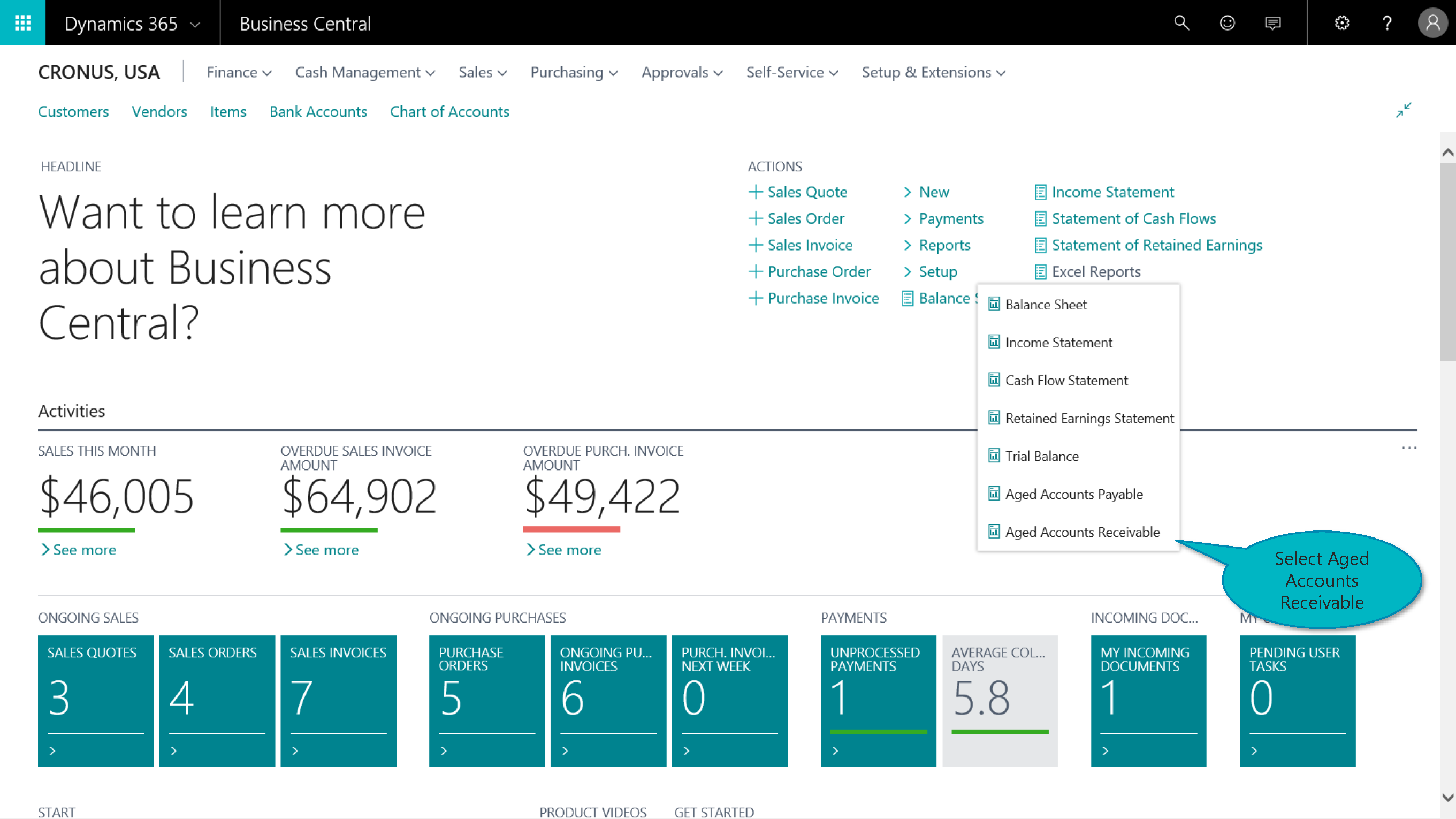Click the help question mark icon
Screen dimensions: 1456x819
click(x=1387, y=22)
